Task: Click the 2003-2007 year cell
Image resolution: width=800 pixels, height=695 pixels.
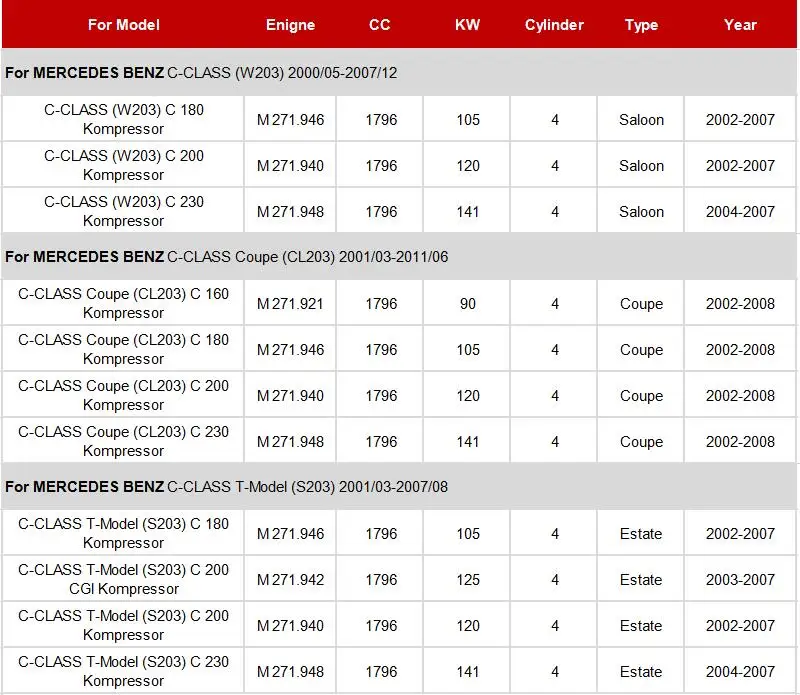Action: click(740, 580)
